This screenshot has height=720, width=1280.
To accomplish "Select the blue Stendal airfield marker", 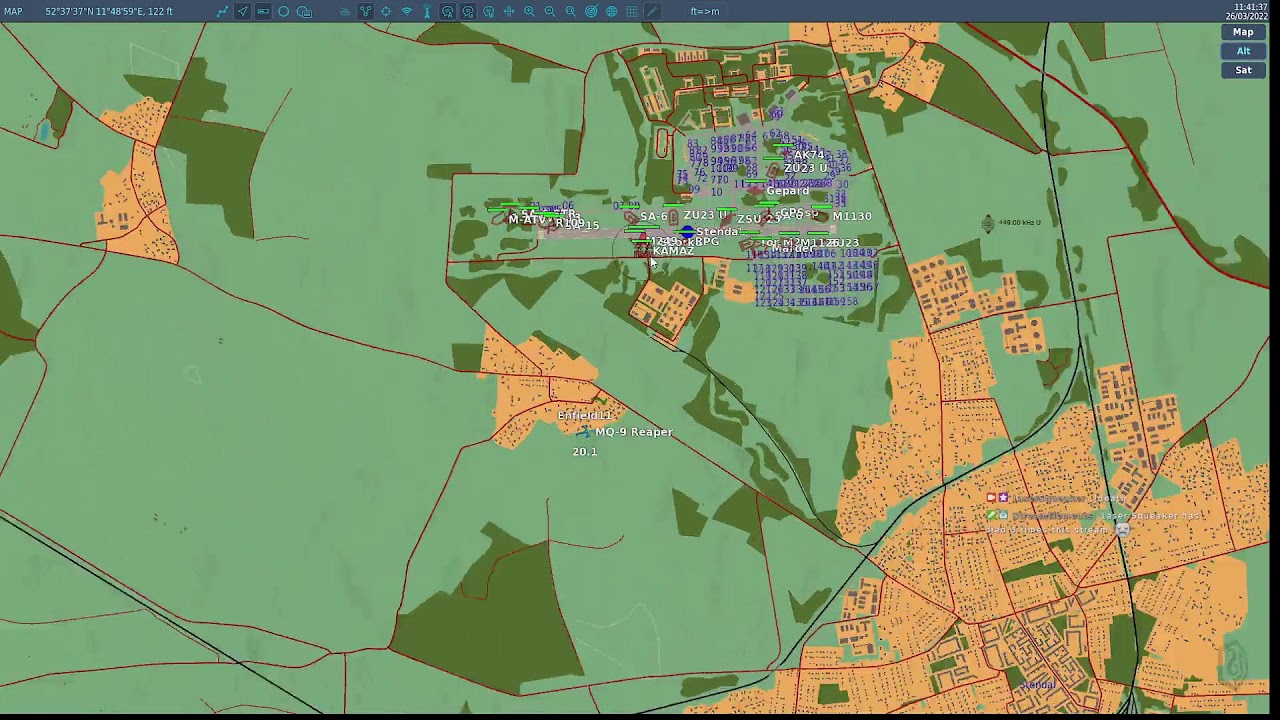I will tap(687, 232).
